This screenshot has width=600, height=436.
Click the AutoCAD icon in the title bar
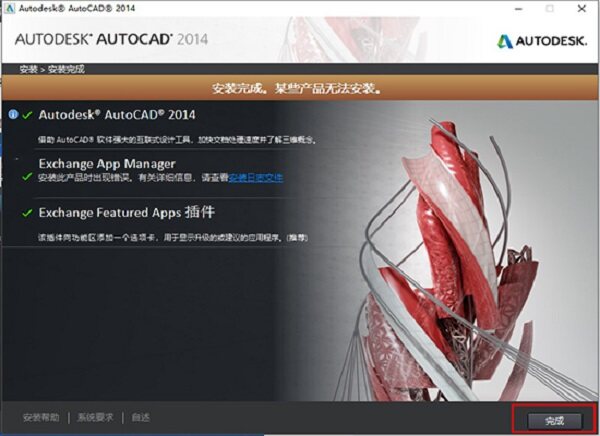(10, 8)
